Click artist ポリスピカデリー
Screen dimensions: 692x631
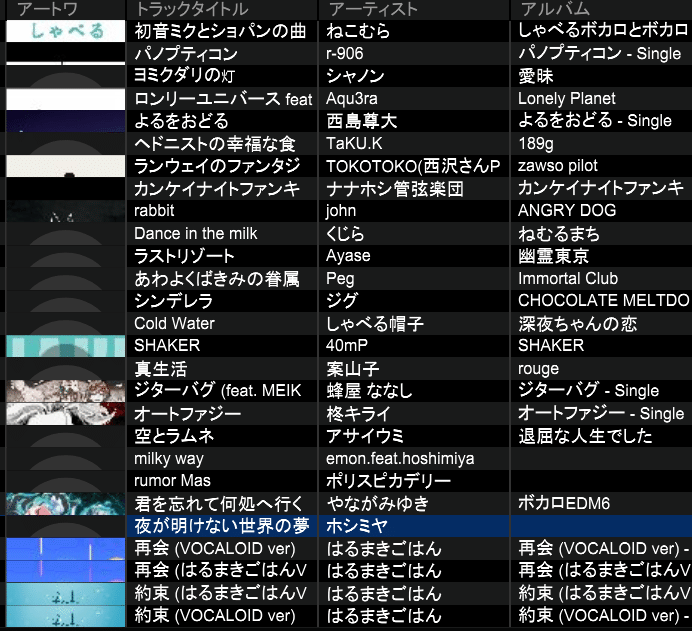click(388, 481)
